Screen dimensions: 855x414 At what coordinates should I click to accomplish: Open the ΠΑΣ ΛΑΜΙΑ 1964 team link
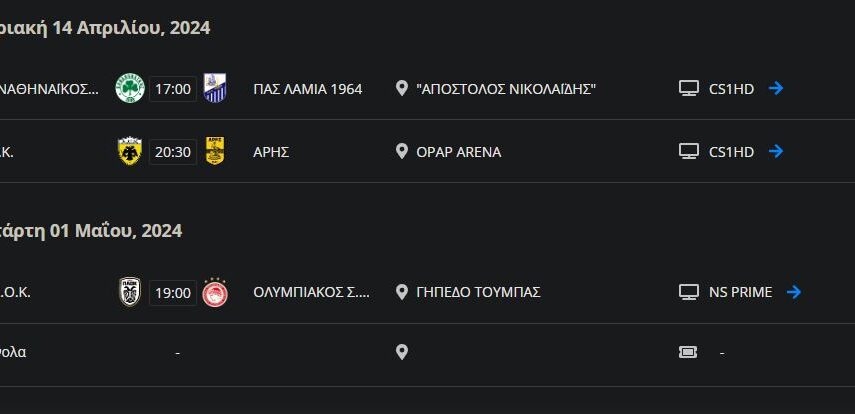tap(308, 89)
